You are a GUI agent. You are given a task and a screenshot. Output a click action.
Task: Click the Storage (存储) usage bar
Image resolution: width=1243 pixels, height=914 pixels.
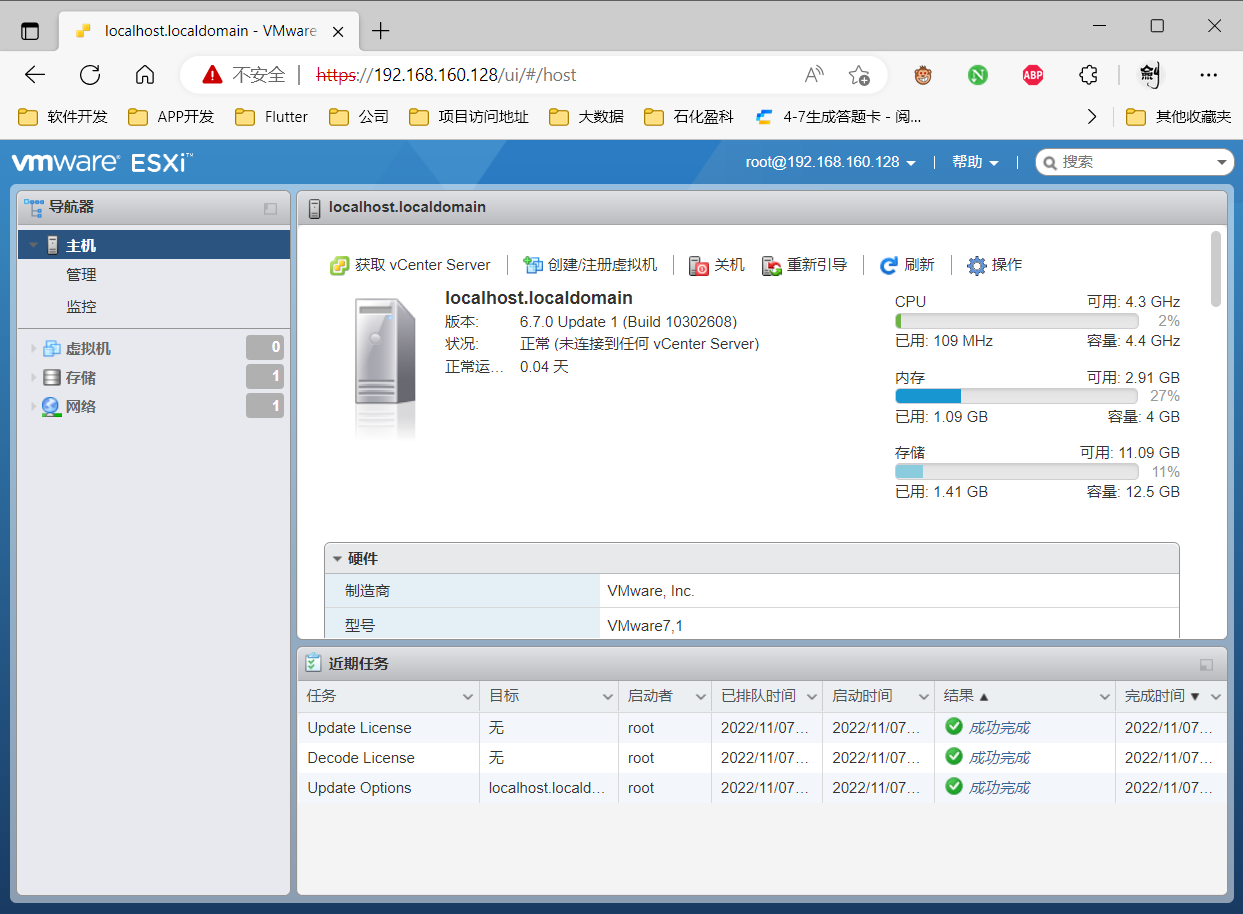(x=1017, y=471)
